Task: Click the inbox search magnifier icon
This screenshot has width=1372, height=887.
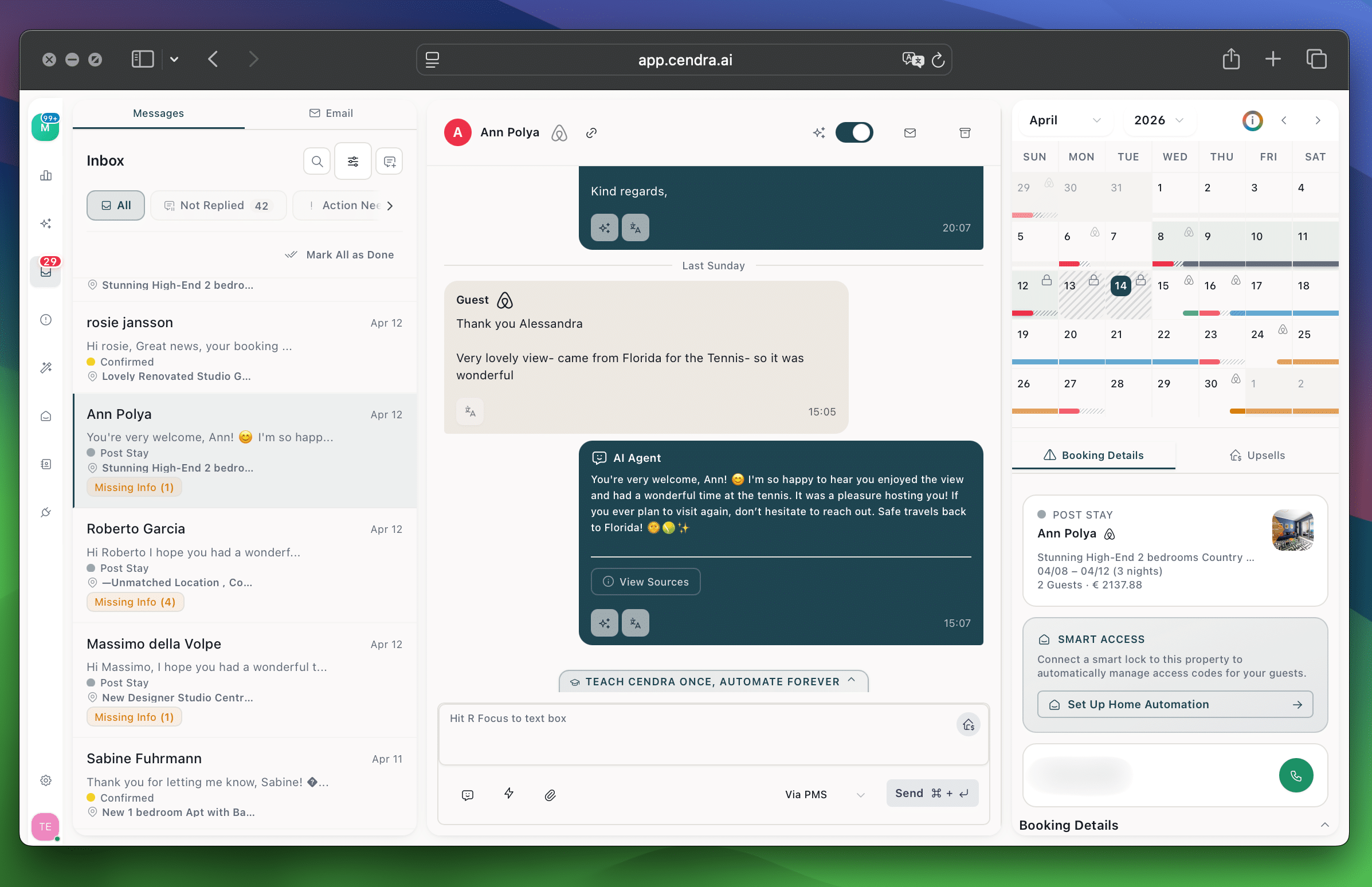Action: [317, 161]
